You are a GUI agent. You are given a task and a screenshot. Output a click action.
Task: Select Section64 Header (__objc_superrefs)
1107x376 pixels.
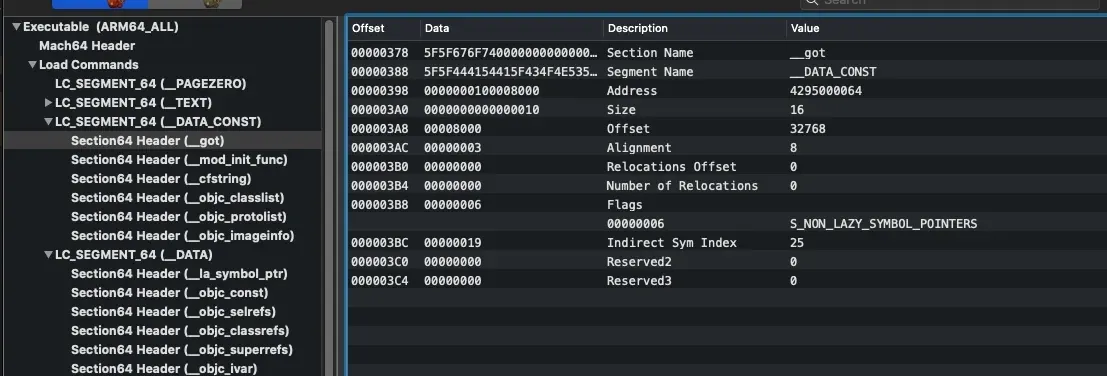[x=181, y=351]
